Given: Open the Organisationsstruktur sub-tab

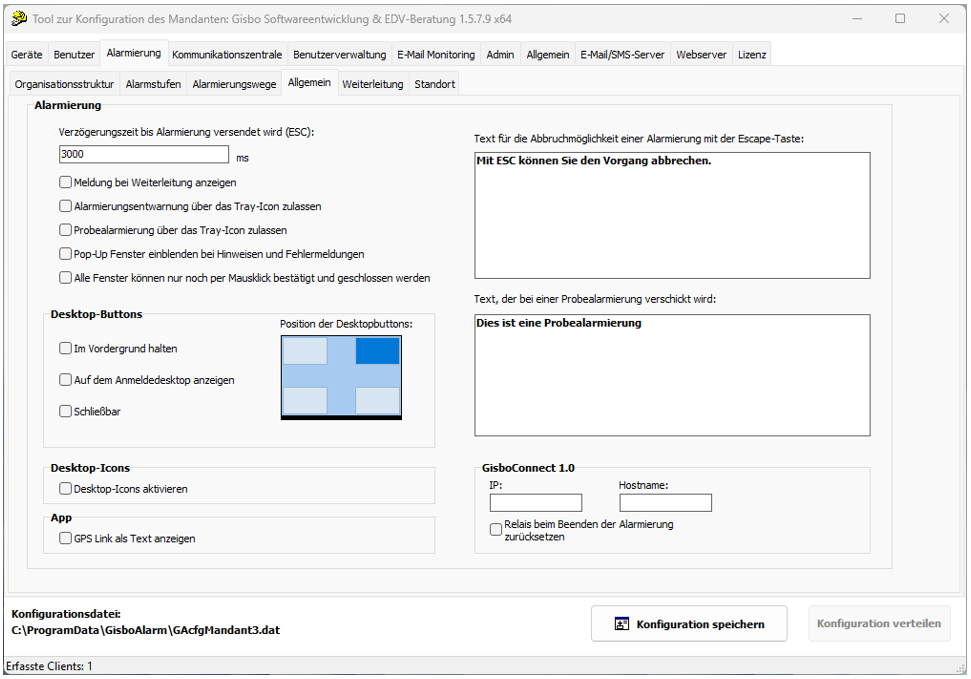Looking at the screenshot, I should 64,84.
